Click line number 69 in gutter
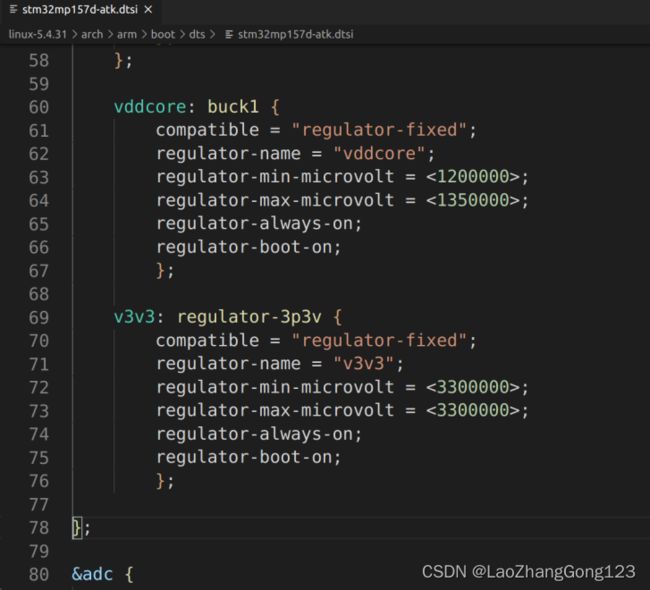Image resolution: width=650 pixels, height=590 pixels. point(39,318)
